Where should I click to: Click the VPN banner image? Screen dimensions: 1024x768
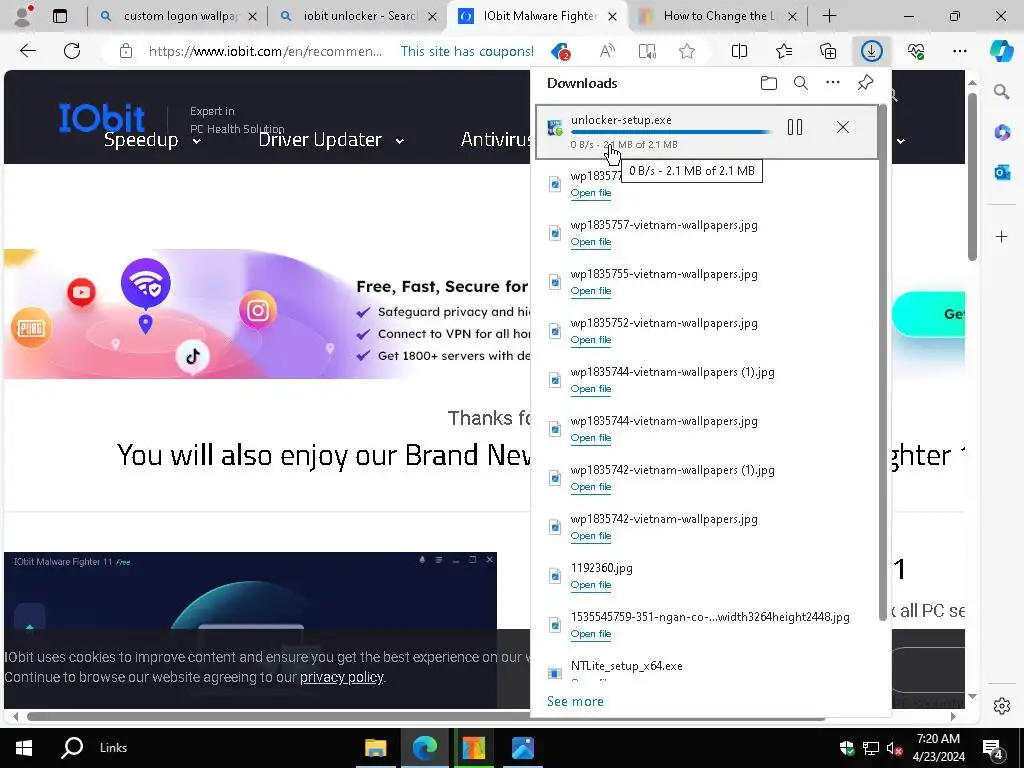point(267,314)
